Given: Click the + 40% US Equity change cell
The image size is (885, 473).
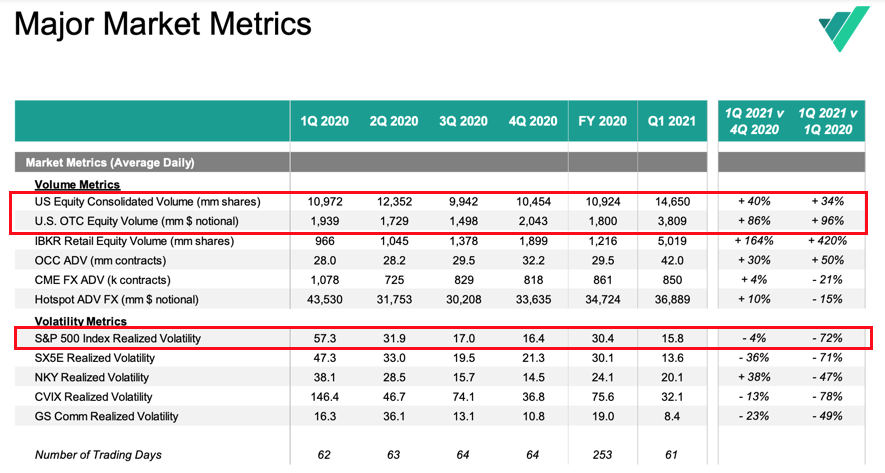Looking at the screenshot, I should [x=754, y=202].
